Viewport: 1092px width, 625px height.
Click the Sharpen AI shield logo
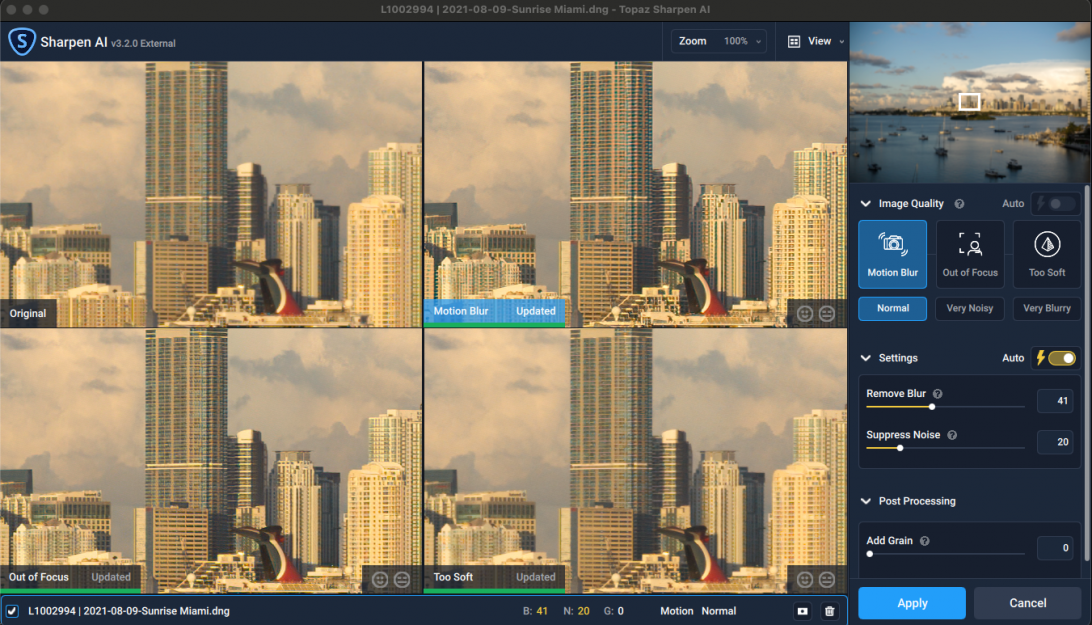coord(22,42)
